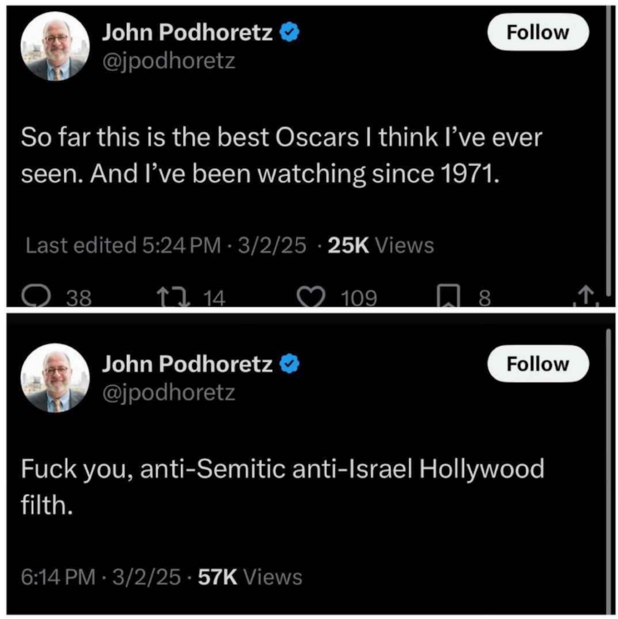This screenshot has height=619, width=618.
Task: Click the 25K Views count
Action: pos(381,245)
